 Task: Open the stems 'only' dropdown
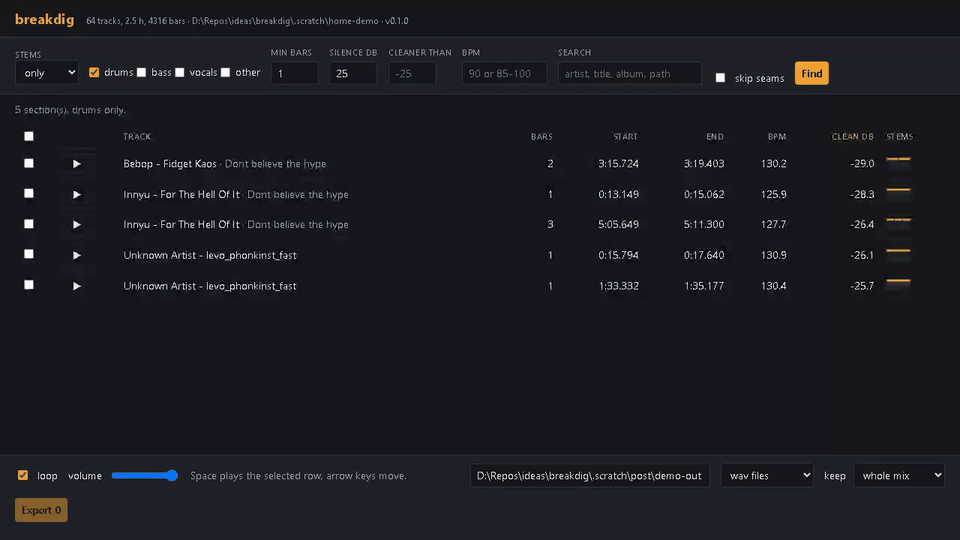(x=47, y=73)
